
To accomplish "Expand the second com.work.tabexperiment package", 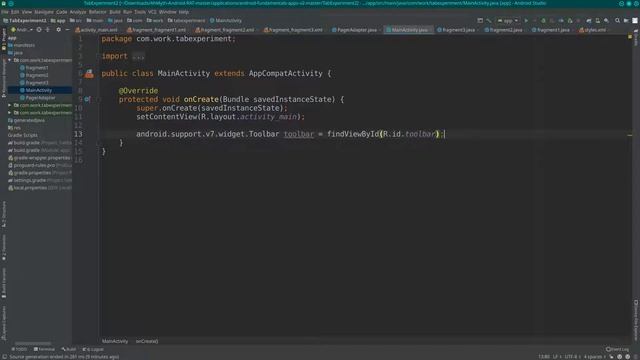I will coord(10,105).
